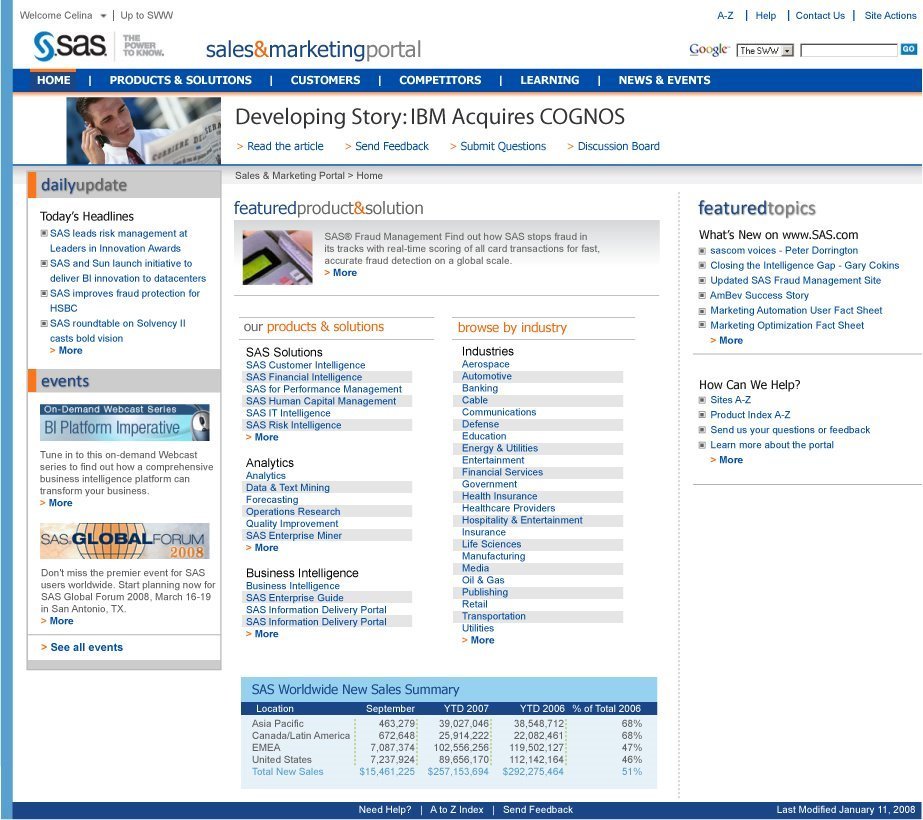Click More under Business Intelligence section
Screen dimensions: 923x820
click(266, 634)
